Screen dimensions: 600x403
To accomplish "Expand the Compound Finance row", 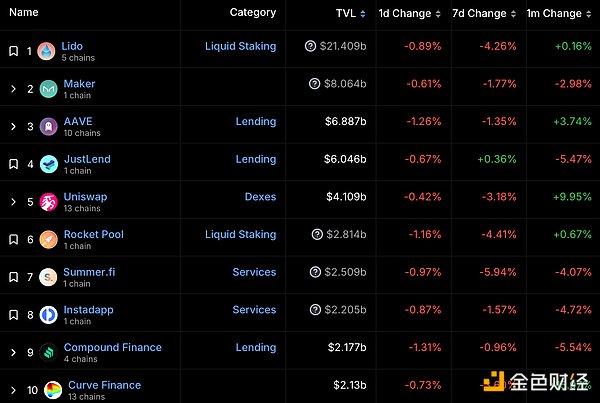I will (13, 353).
